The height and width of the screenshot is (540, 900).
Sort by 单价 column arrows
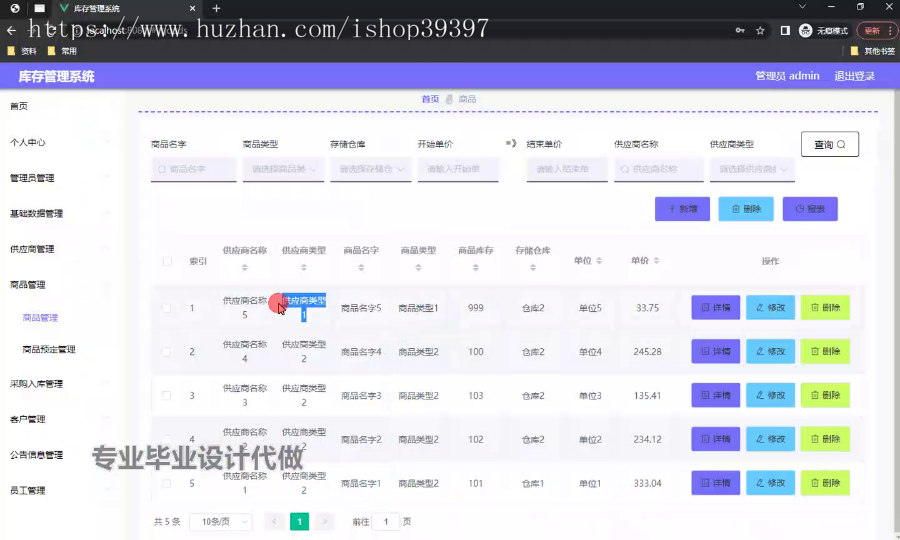[656, 261]
